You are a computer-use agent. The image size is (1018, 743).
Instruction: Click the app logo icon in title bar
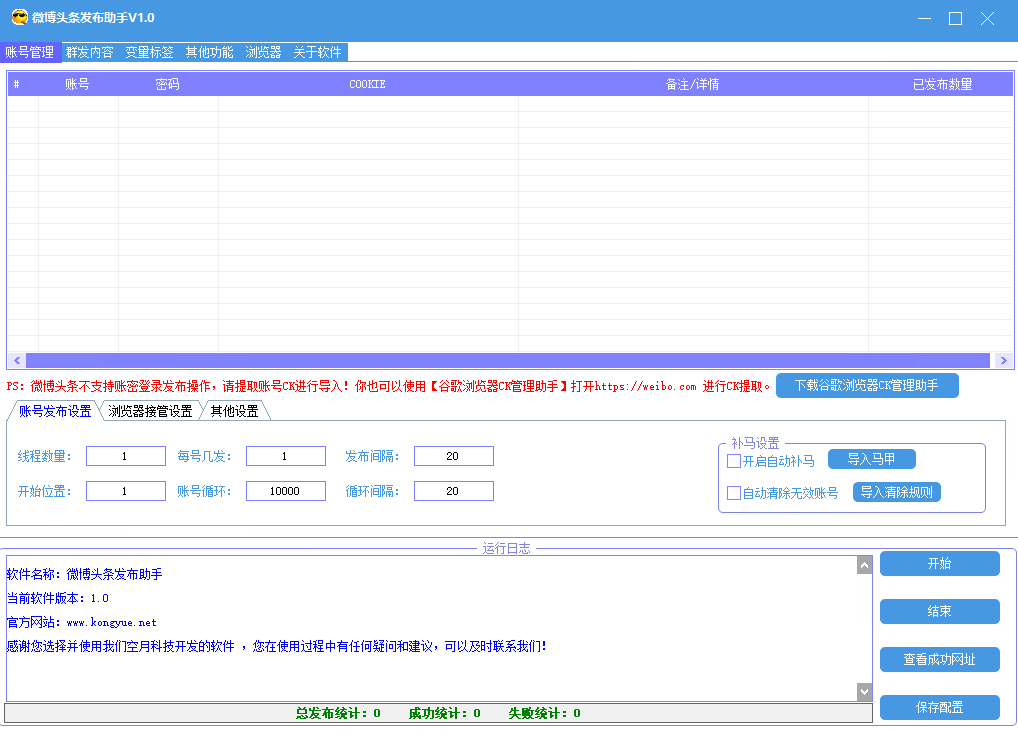19,18
